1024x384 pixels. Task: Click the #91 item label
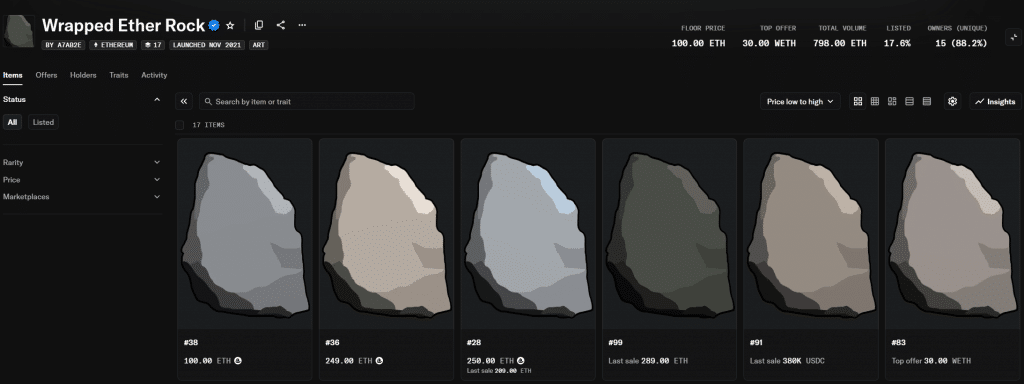click(x=756, y=342)
